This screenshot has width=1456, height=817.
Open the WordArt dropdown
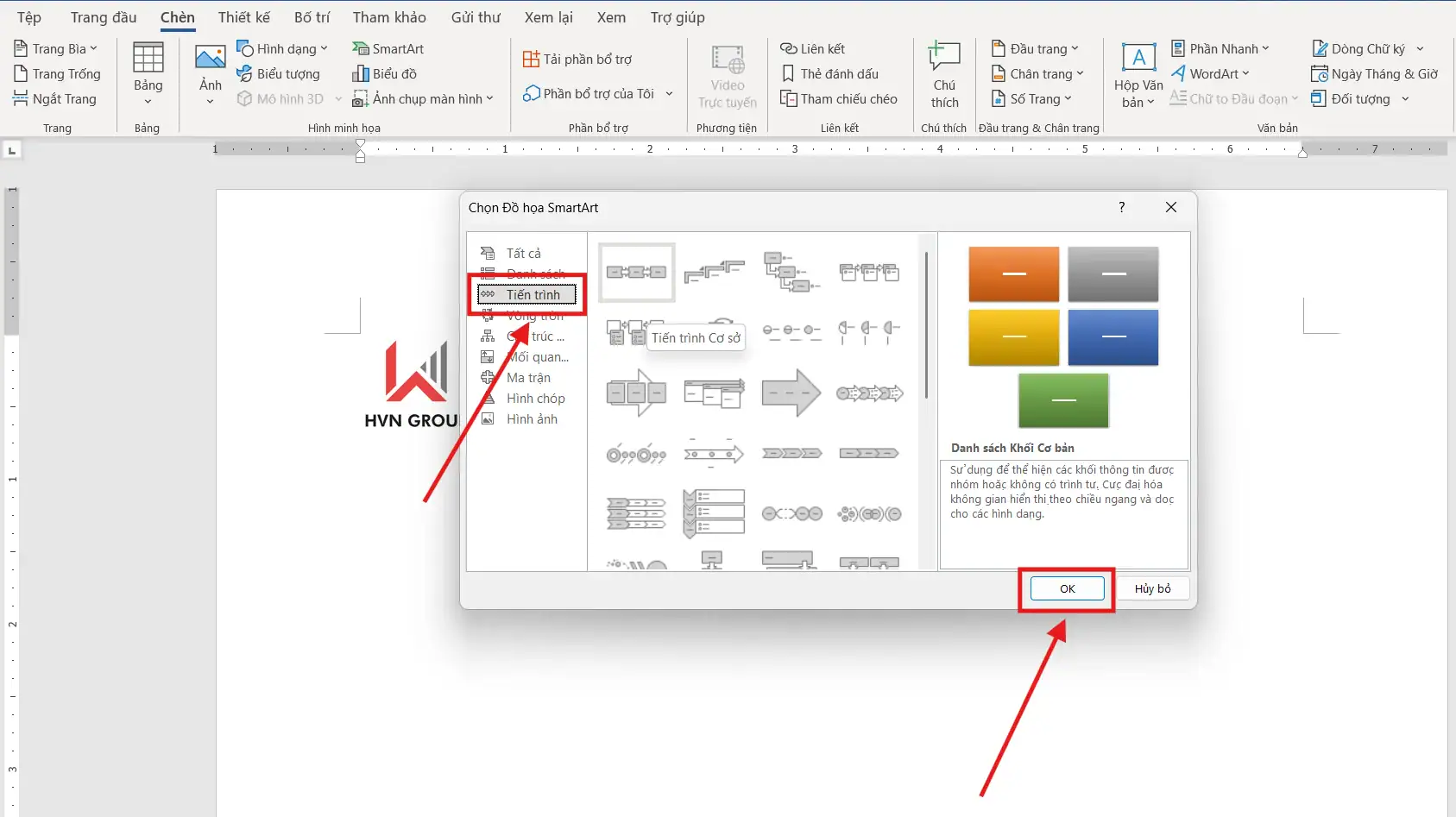[1211, 74]
